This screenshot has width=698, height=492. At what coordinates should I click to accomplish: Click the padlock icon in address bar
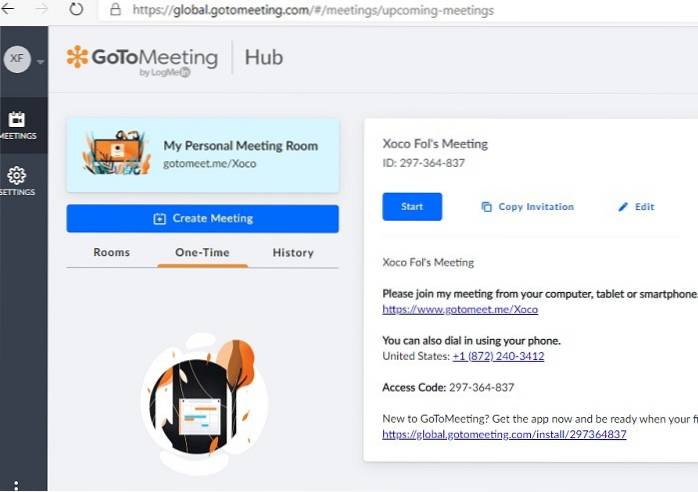(x=115, y=10)
